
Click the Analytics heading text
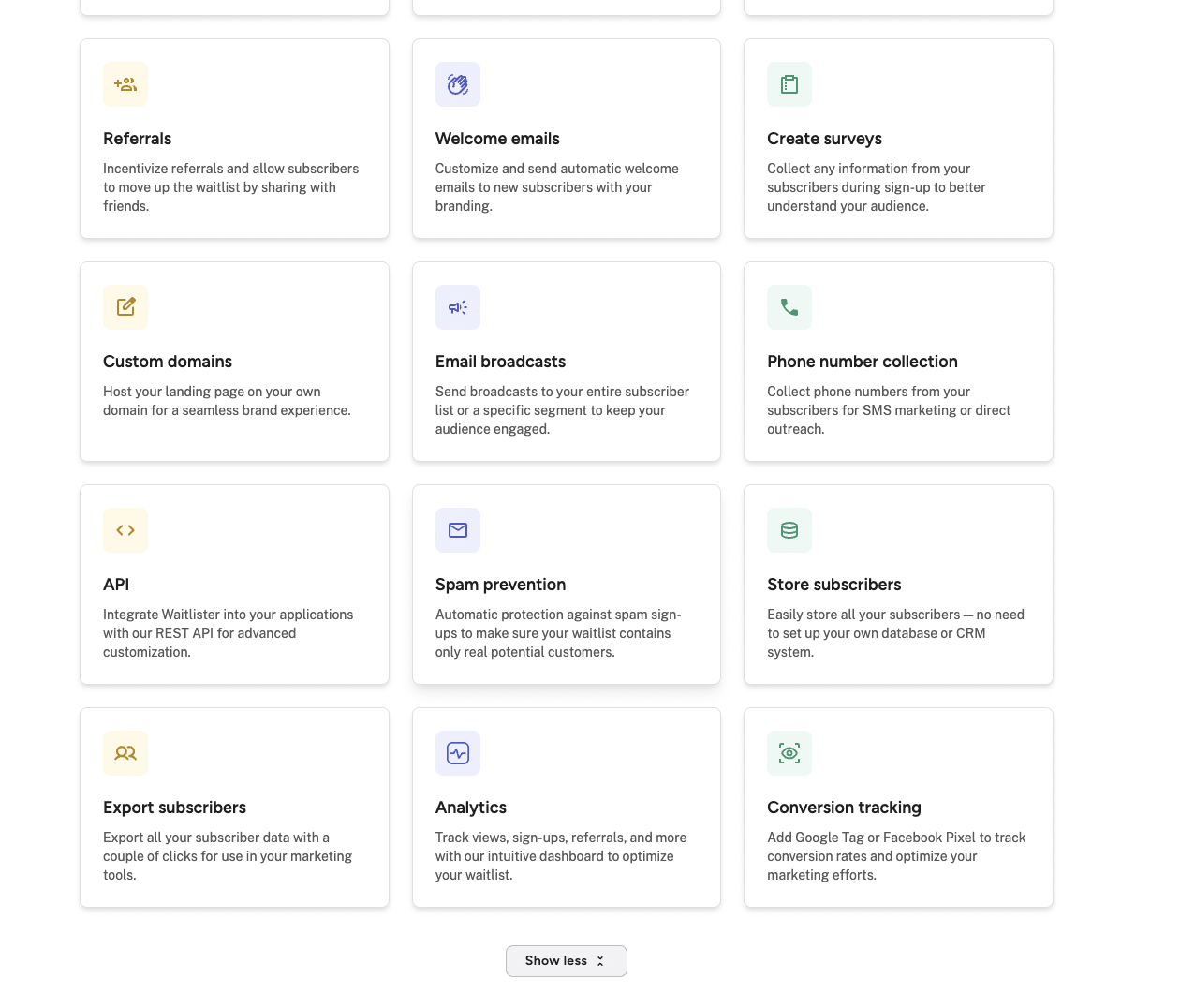[470, 807]
